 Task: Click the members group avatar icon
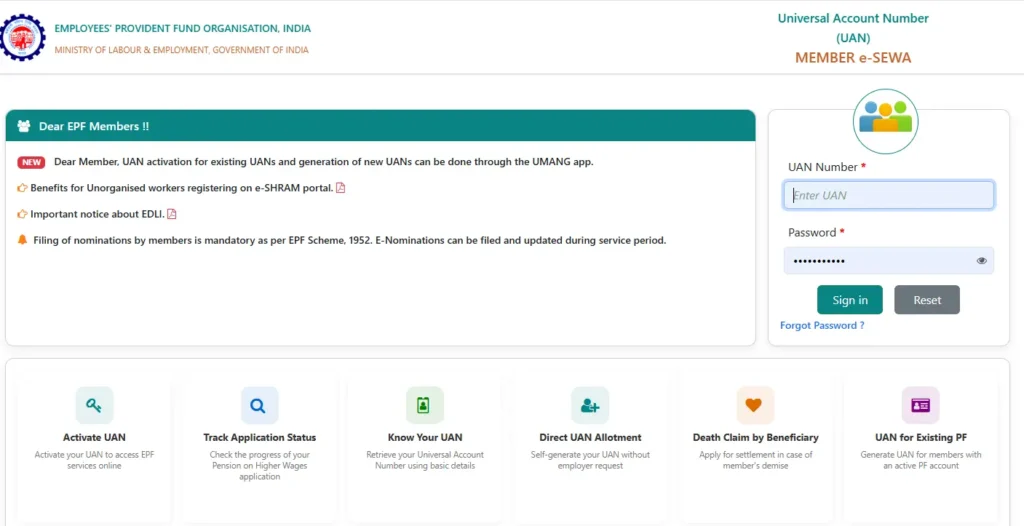(885, 121)
